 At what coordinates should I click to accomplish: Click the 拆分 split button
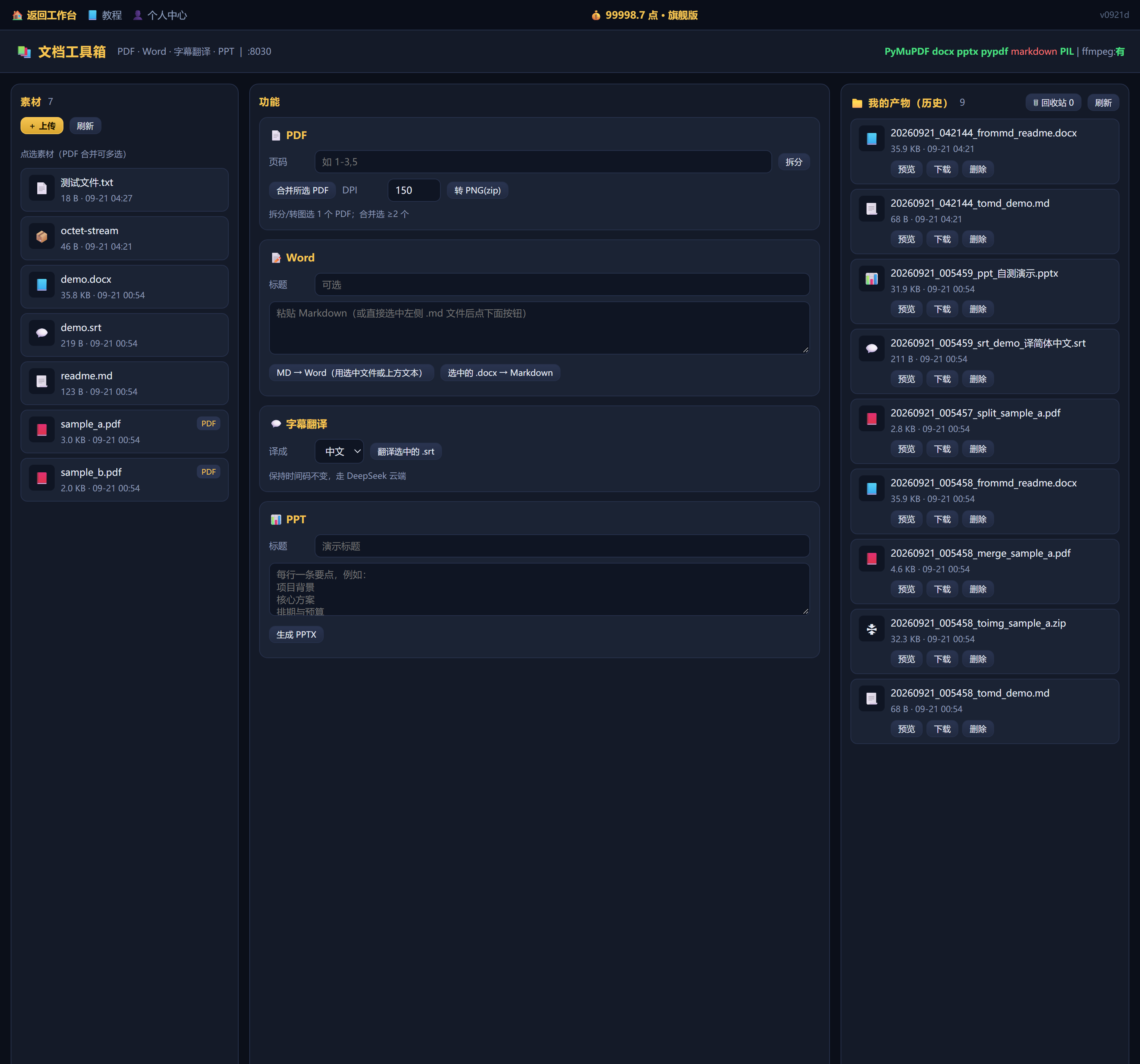(x=794, y=162)
